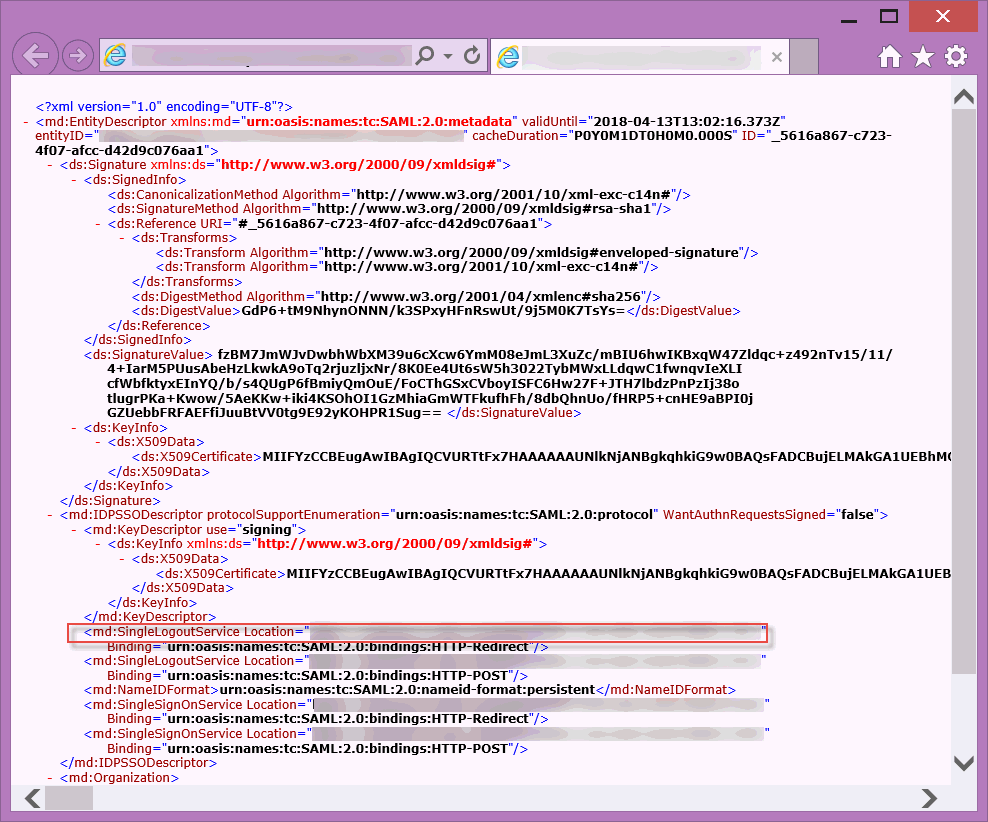Click the horizontal scrollbar right arrow

929,798
